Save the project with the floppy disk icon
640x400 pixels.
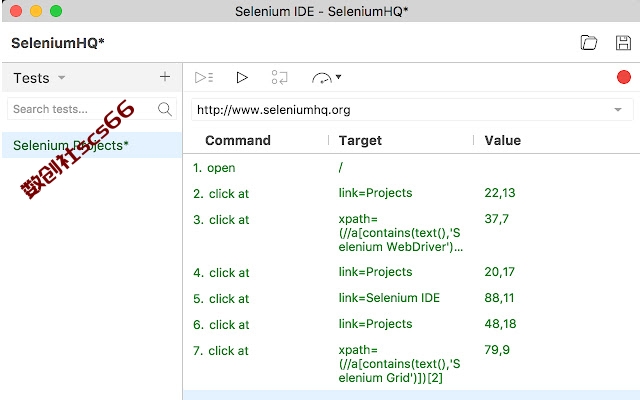click(623, 42)
